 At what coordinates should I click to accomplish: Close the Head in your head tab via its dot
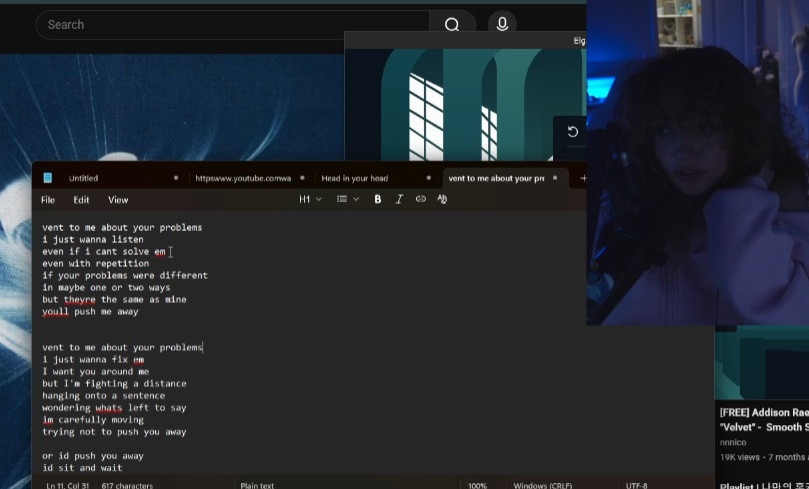[x=428, y=178]
